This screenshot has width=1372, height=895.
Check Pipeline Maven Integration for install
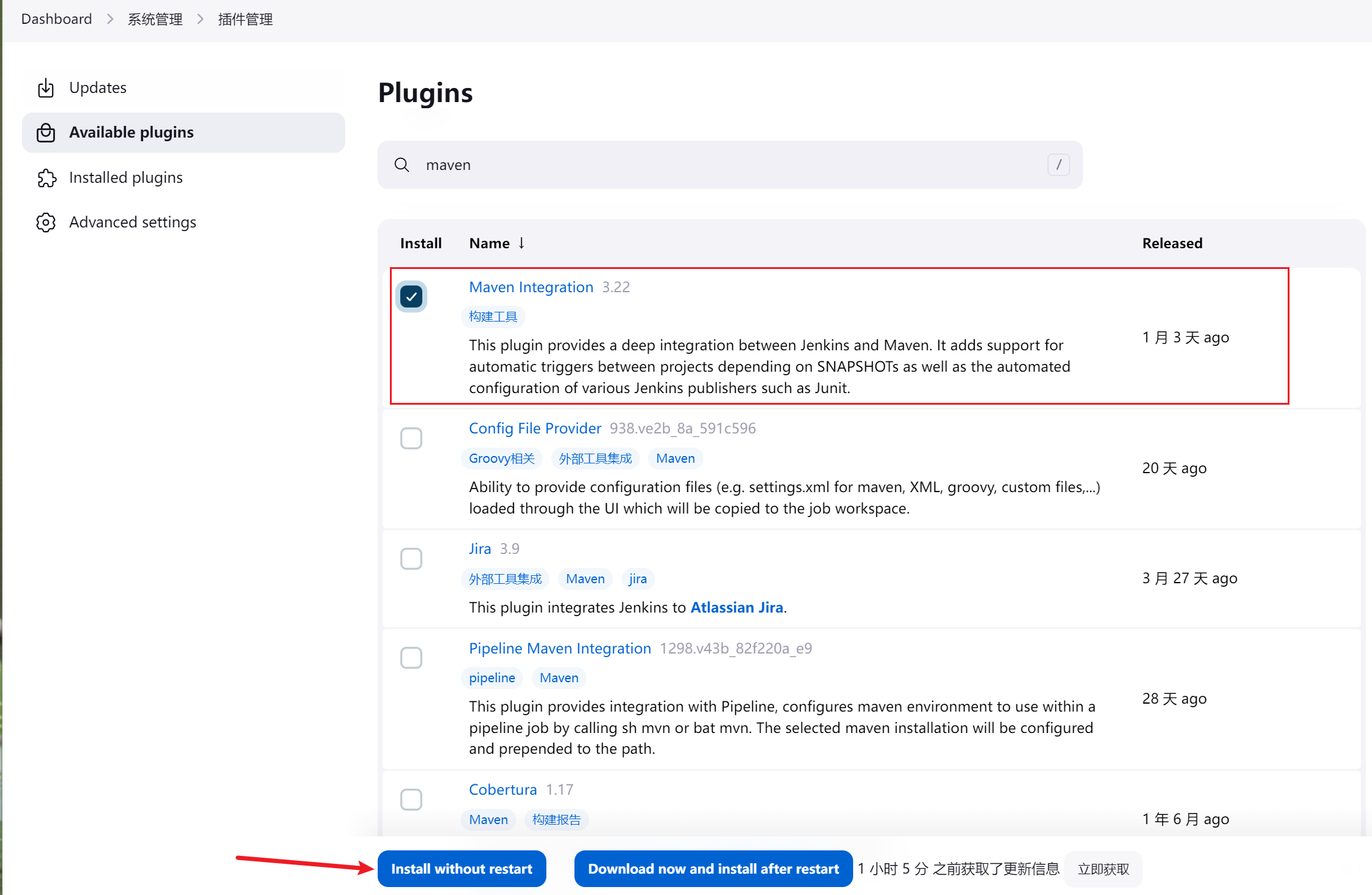(411, 658)
